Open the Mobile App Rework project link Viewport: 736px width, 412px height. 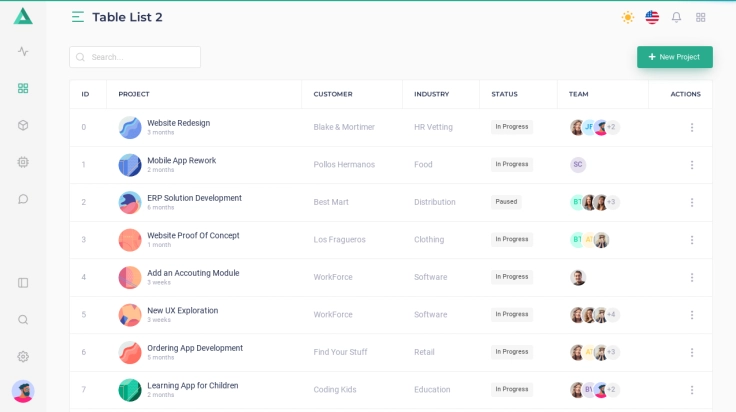(181, 160)
